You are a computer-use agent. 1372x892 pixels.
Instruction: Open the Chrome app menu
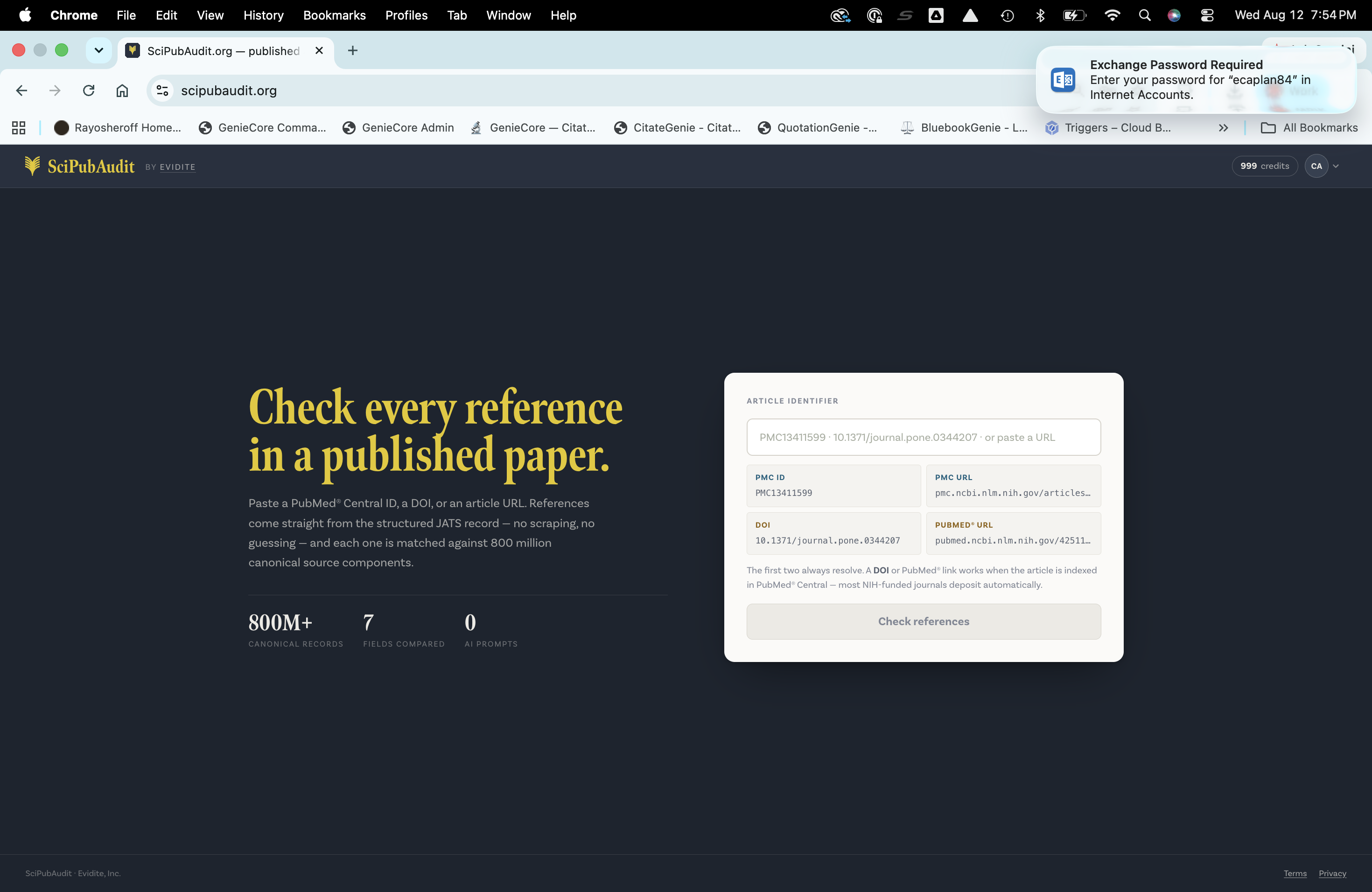click(74, 15)
